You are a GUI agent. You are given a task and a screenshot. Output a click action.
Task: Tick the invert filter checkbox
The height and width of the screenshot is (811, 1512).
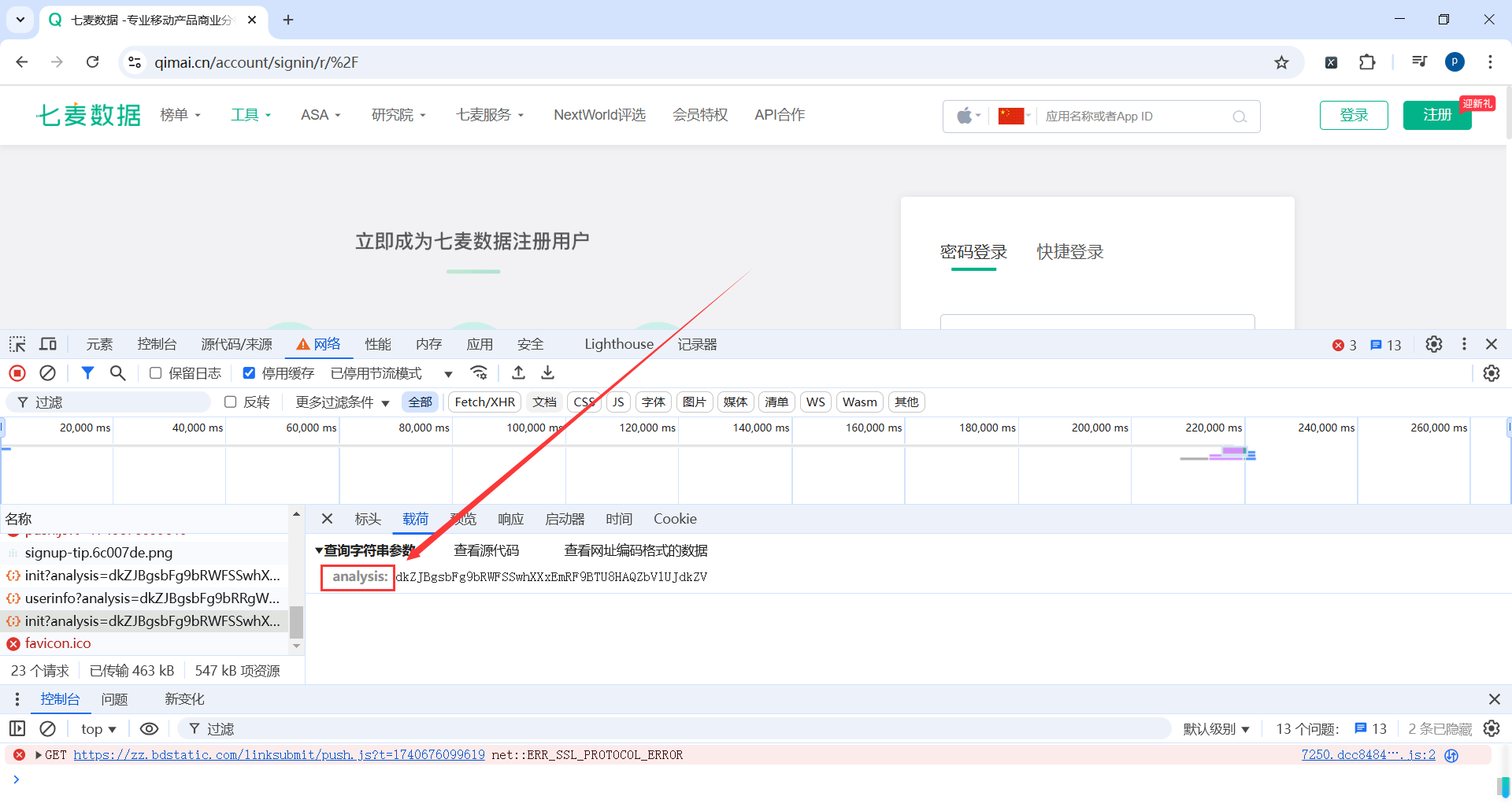231,402
